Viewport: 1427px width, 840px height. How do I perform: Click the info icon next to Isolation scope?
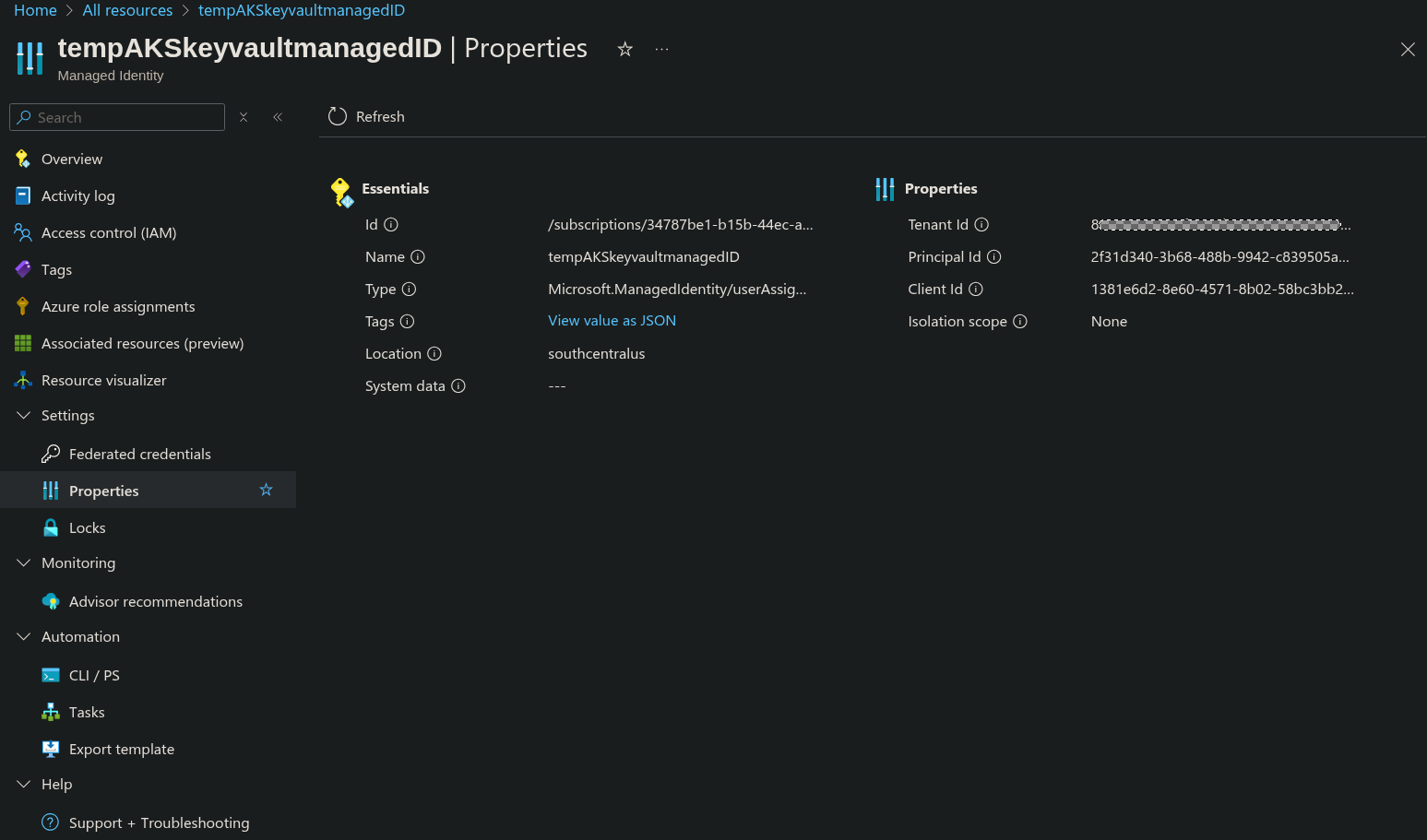pyautogui.click(x=1020, y=321)
